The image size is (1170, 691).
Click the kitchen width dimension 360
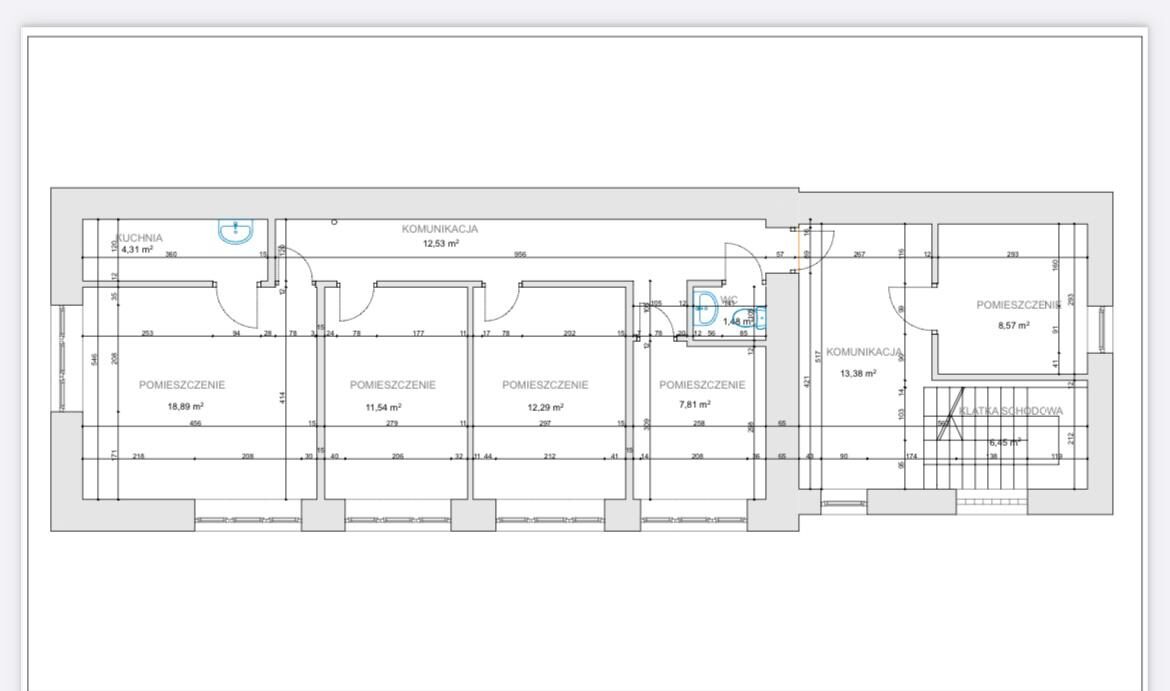coord(171,254)
